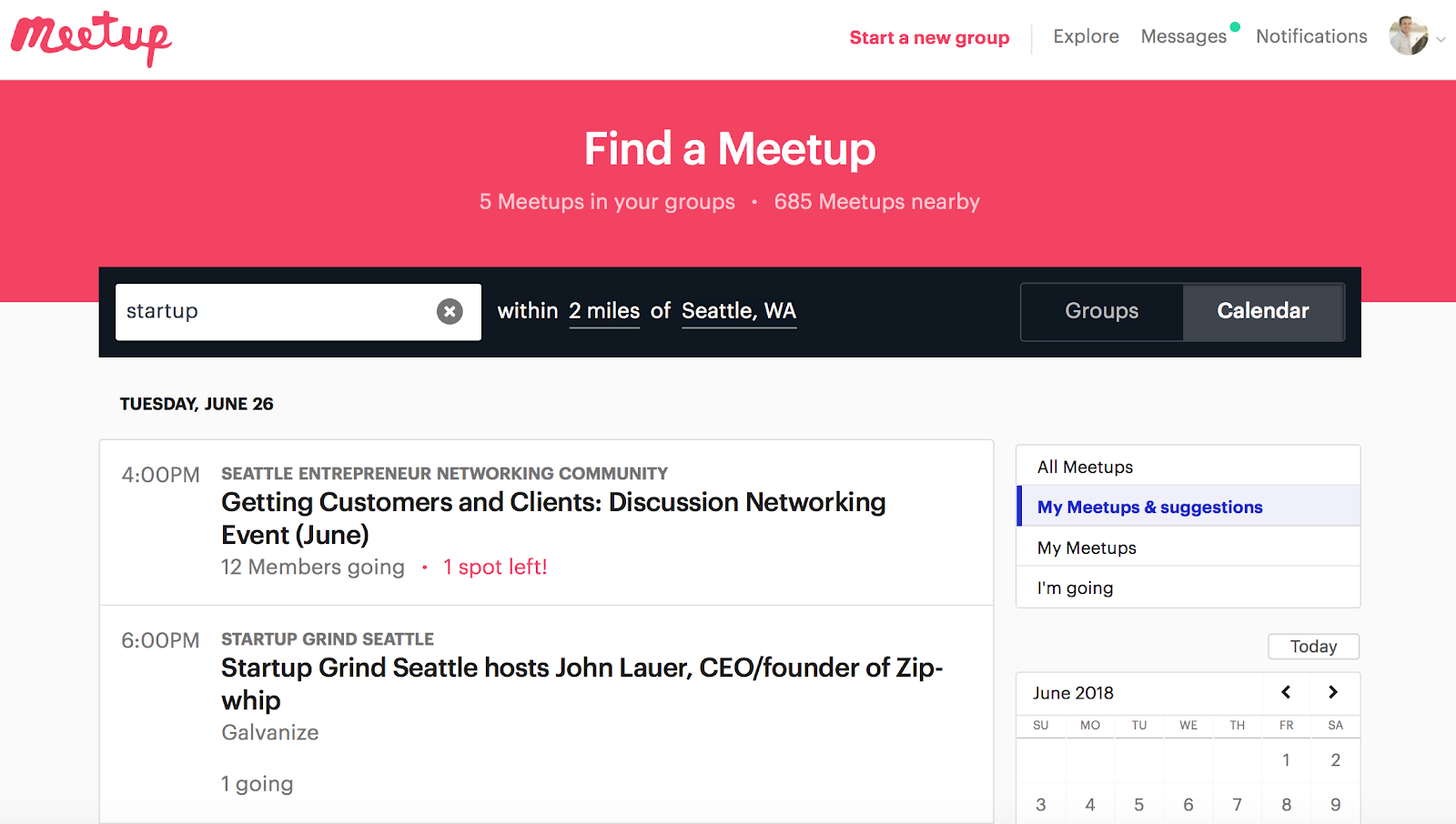Open Notifications
This screenshot has width=1456, height=824.
click(x=1310, y=36)
